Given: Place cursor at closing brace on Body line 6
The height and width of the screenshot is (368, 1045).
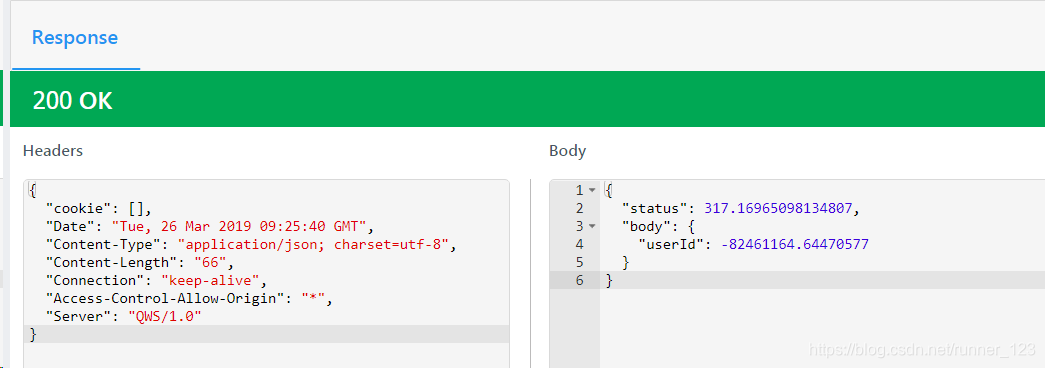Looking at the screenshot, I should 609,281.
